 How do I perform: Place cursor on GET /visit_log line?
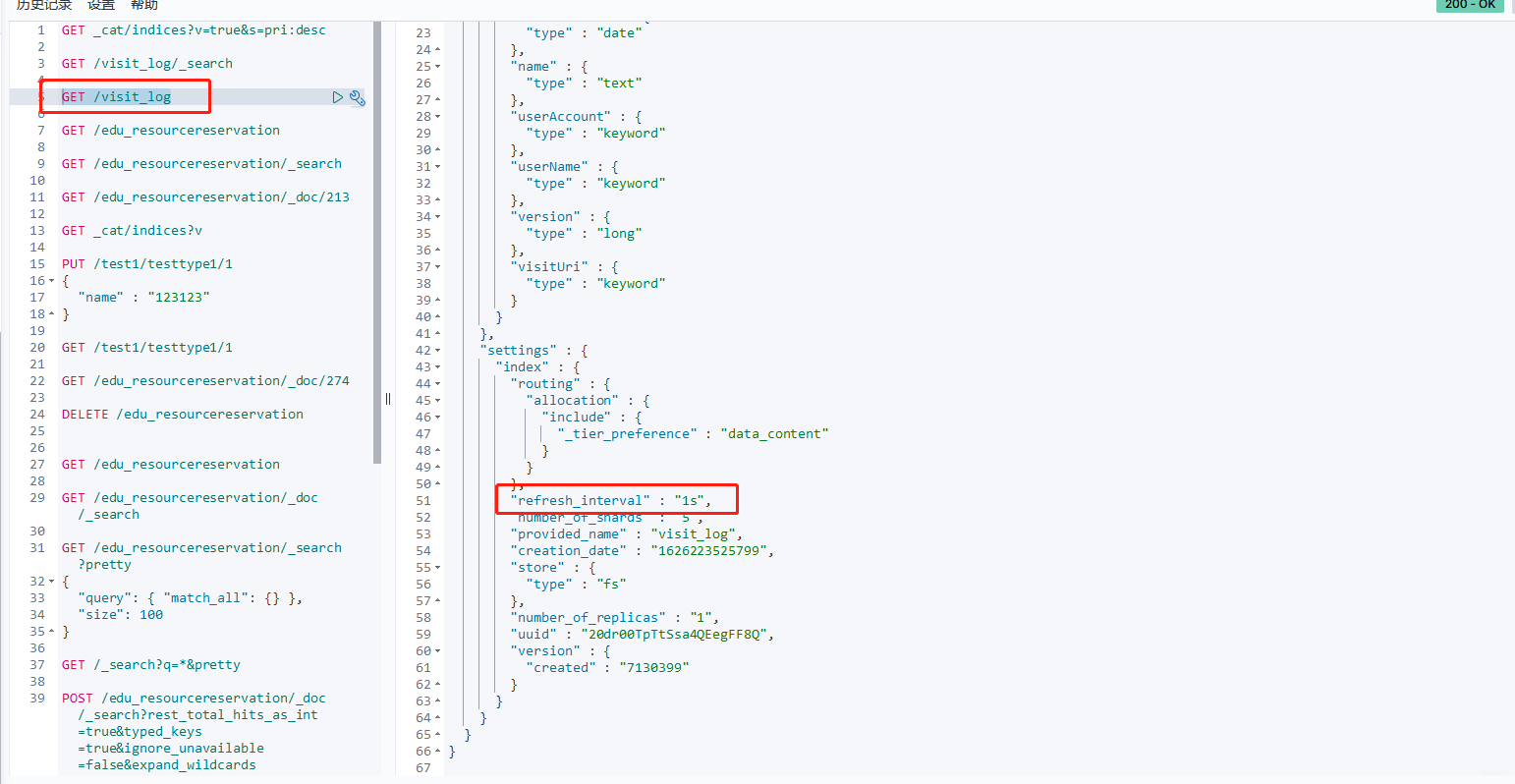click(116, 97)
